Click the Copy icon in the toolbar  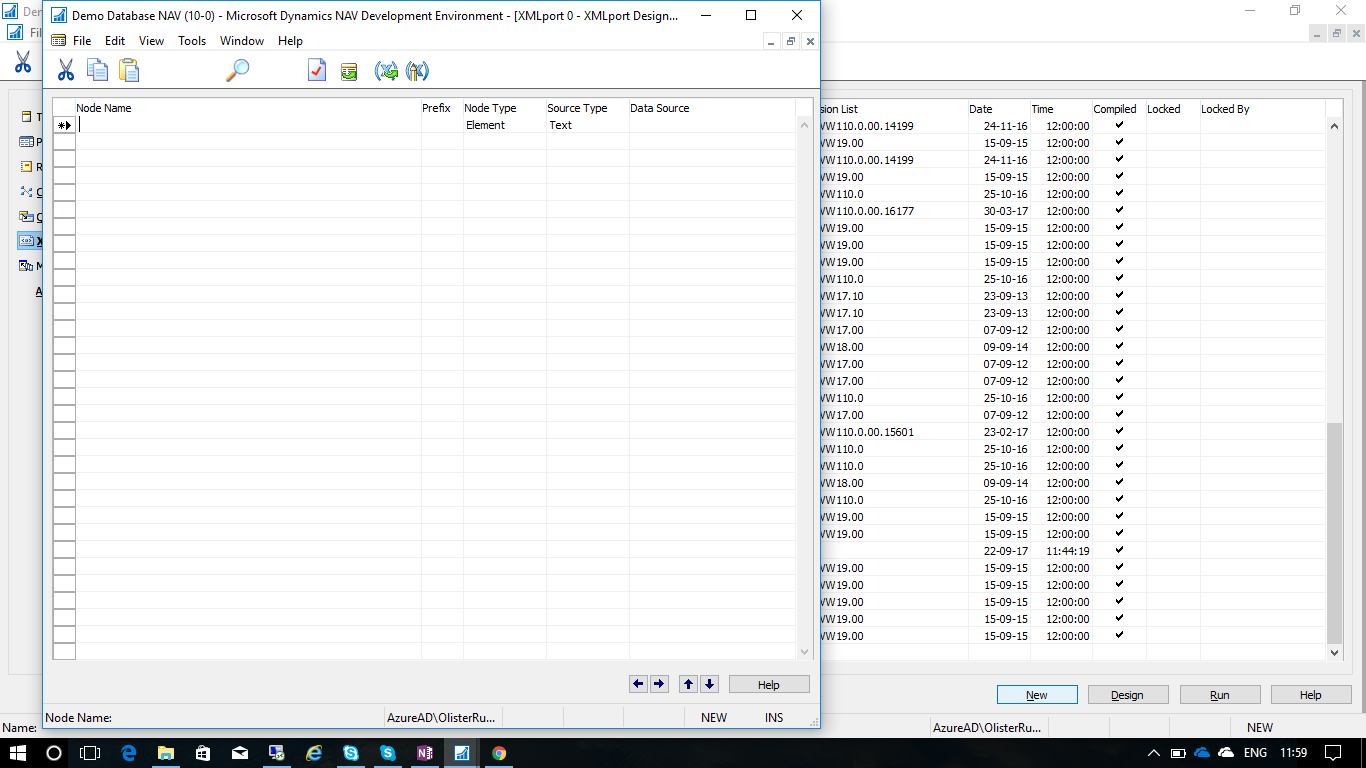pos(97,70)
